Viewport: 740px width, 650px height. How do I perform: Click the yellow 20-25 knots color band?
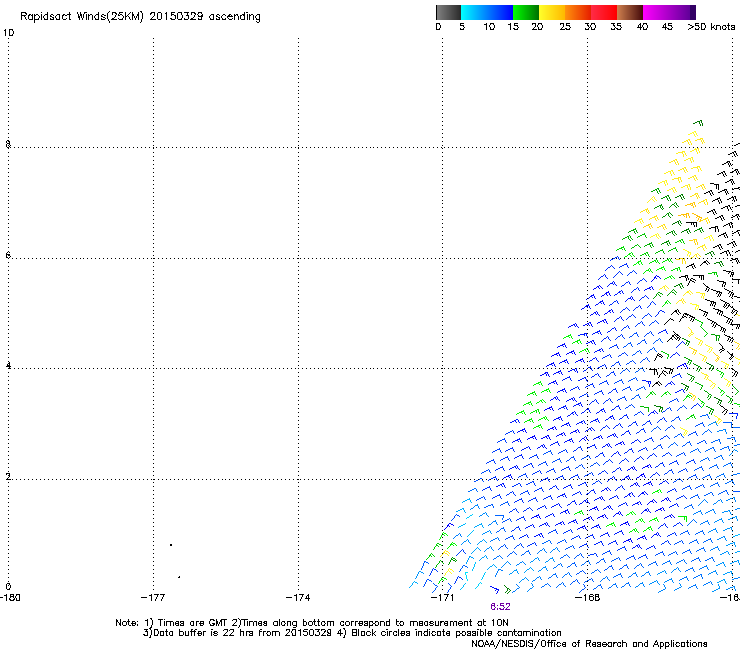pos(552,12)
